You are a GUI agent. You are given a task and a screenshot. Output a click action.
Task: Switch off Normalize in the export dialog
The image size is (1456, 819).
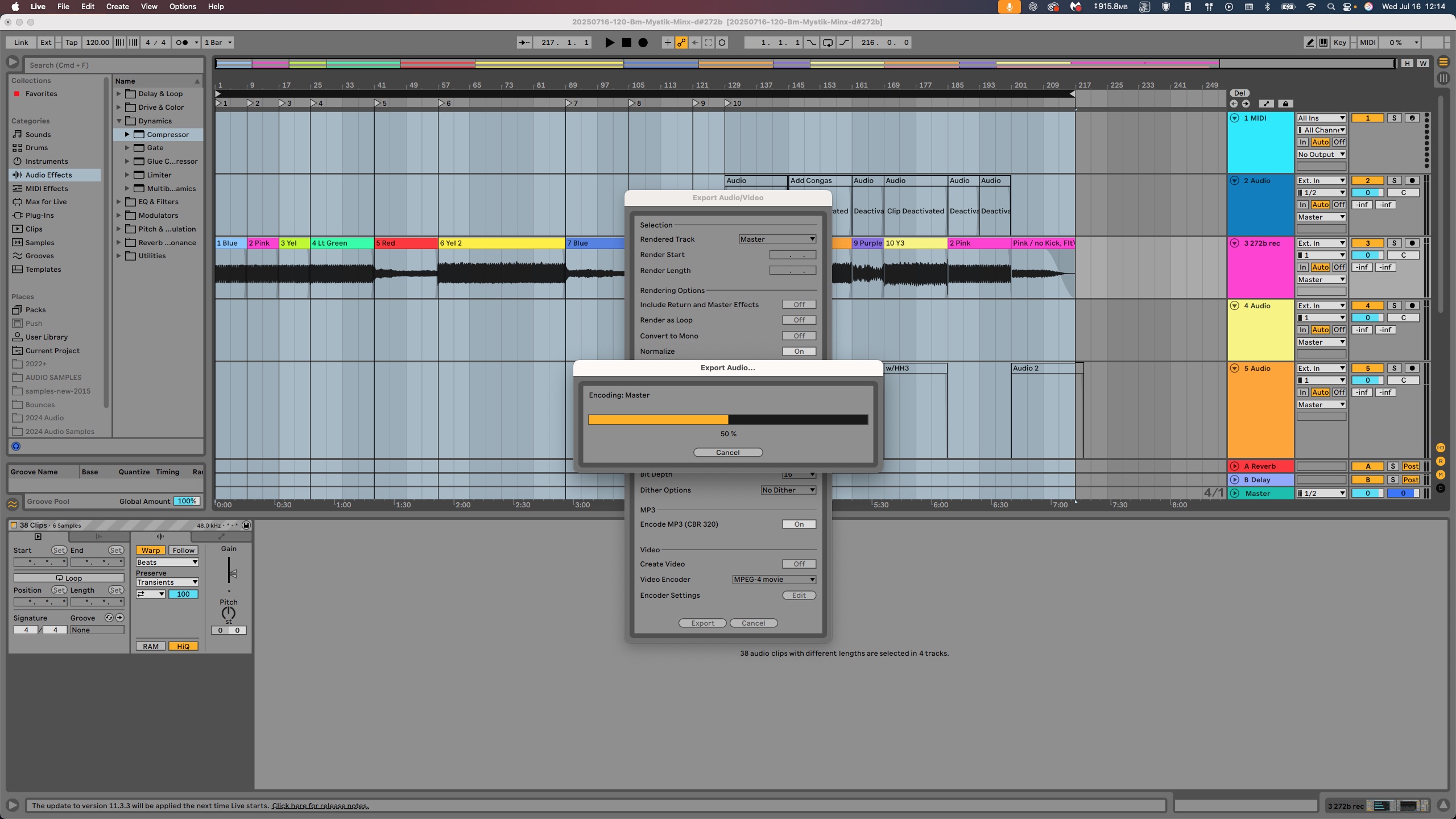[799, 351]
